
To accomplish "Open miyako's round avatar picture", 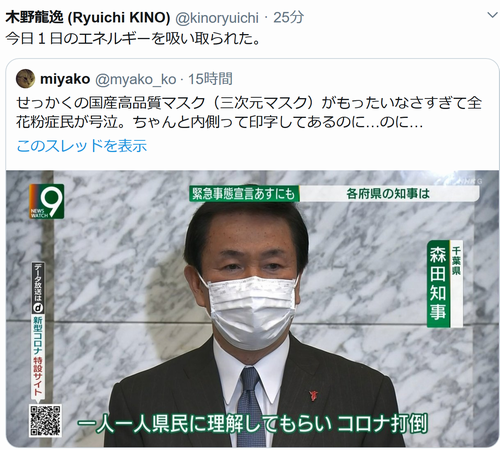I will point(25,79).
